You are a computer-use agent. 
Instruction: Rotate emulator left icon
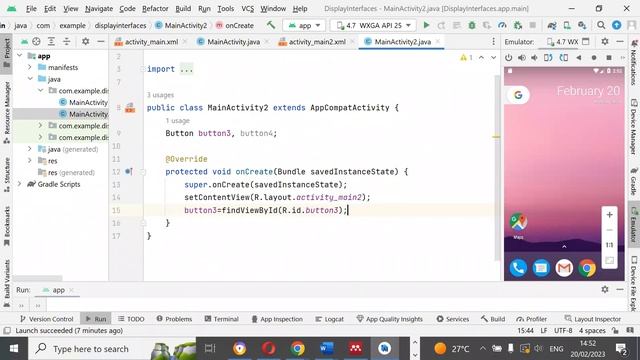548,58
